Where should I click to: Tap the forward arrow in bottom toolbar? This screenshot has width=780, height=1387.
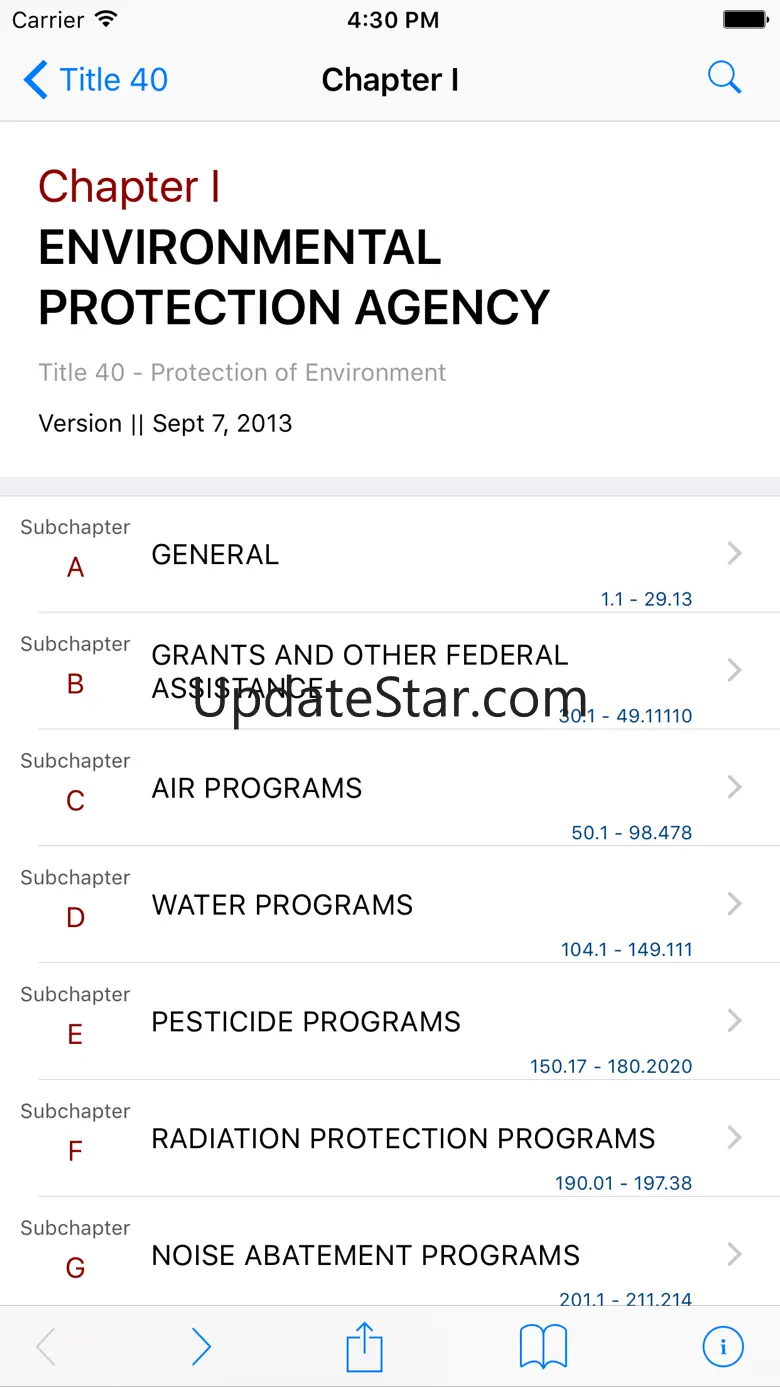(x=201, y=1347)
